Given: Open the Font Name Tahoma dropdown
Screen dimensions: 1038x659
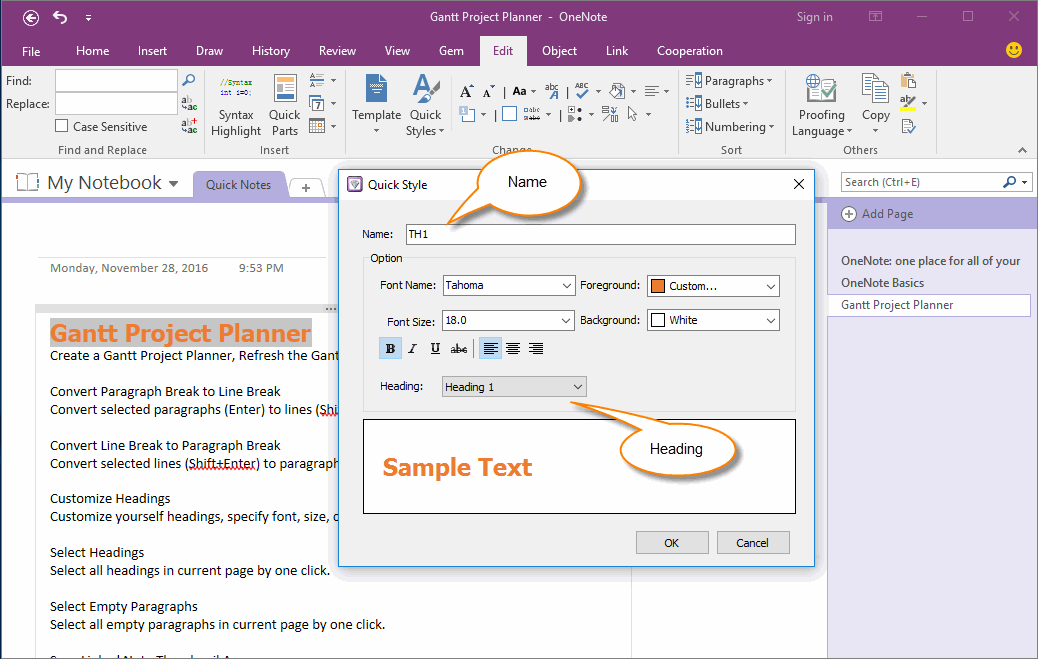Looking at the screenshot, I should click(567, 285).
